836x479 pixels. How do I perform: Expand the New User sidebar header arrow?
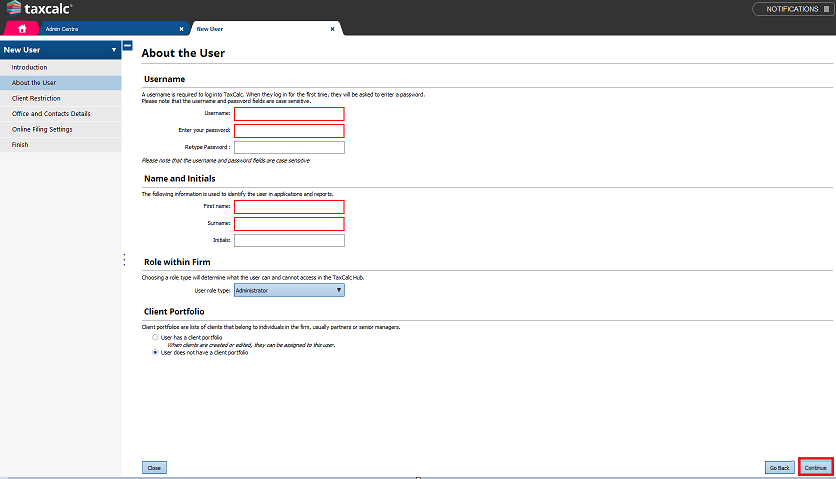tap(114, 50)
